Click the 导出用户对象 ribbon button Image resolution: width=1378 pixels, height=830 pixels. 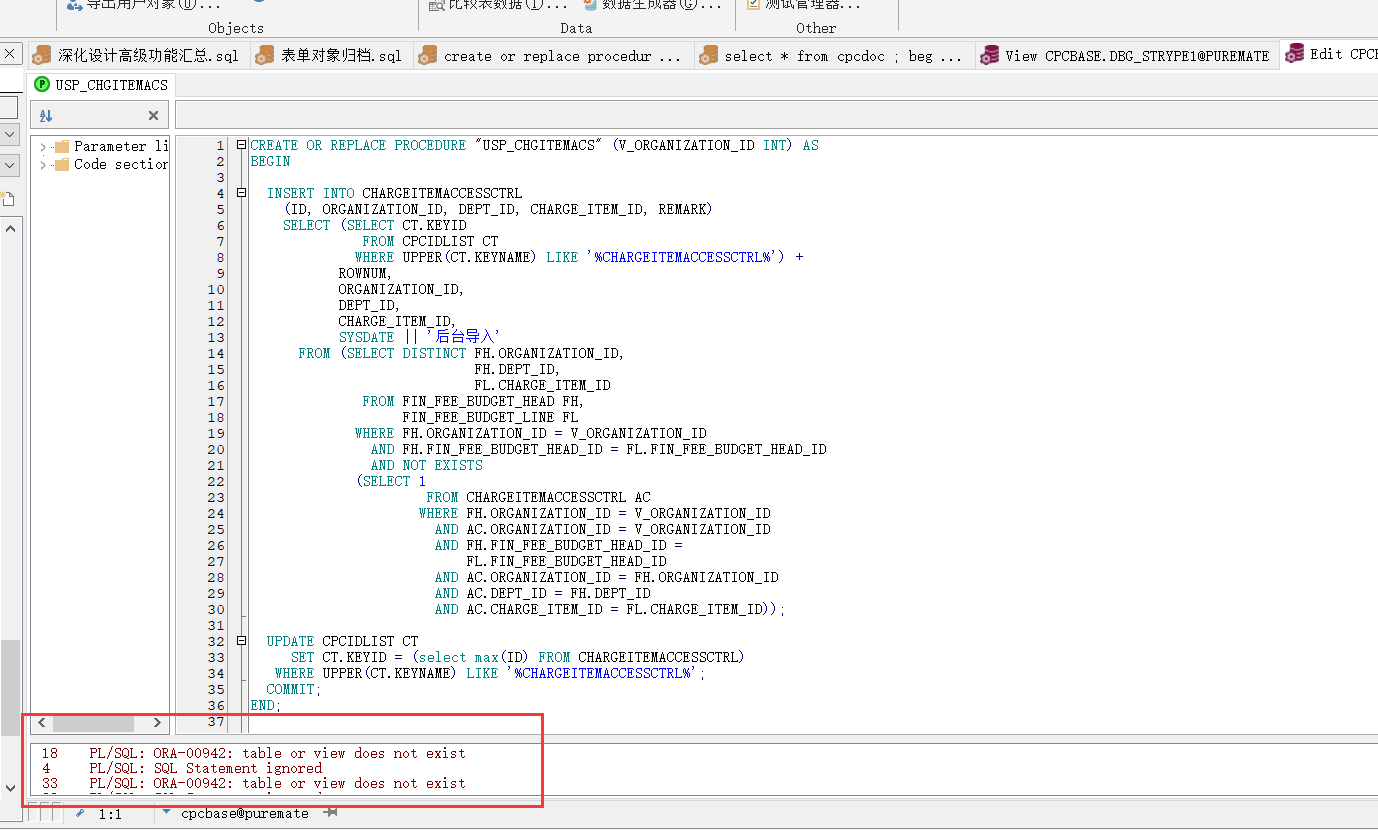point(144,5)
